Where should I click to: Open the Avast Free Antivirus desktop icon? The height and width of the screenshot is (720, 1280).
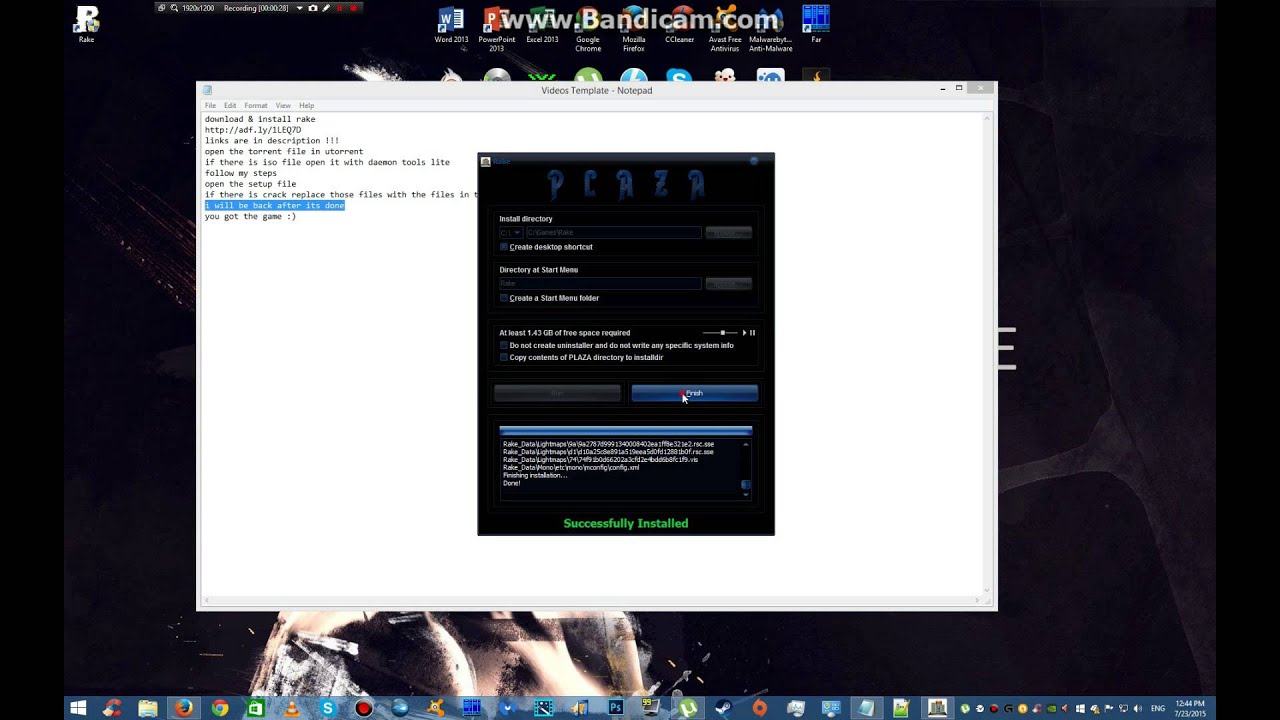coord(725,28)
